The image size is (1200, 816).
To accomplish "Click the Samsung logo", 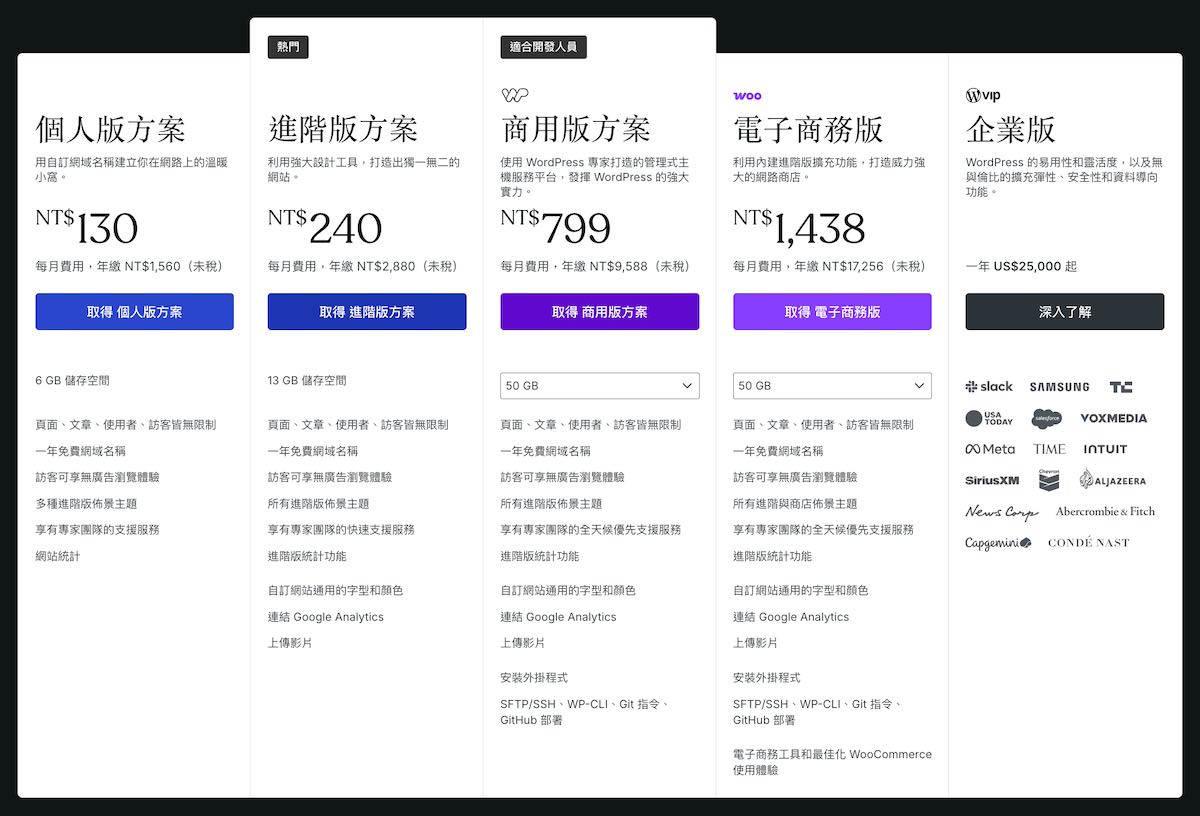I will coord(1060,386).
